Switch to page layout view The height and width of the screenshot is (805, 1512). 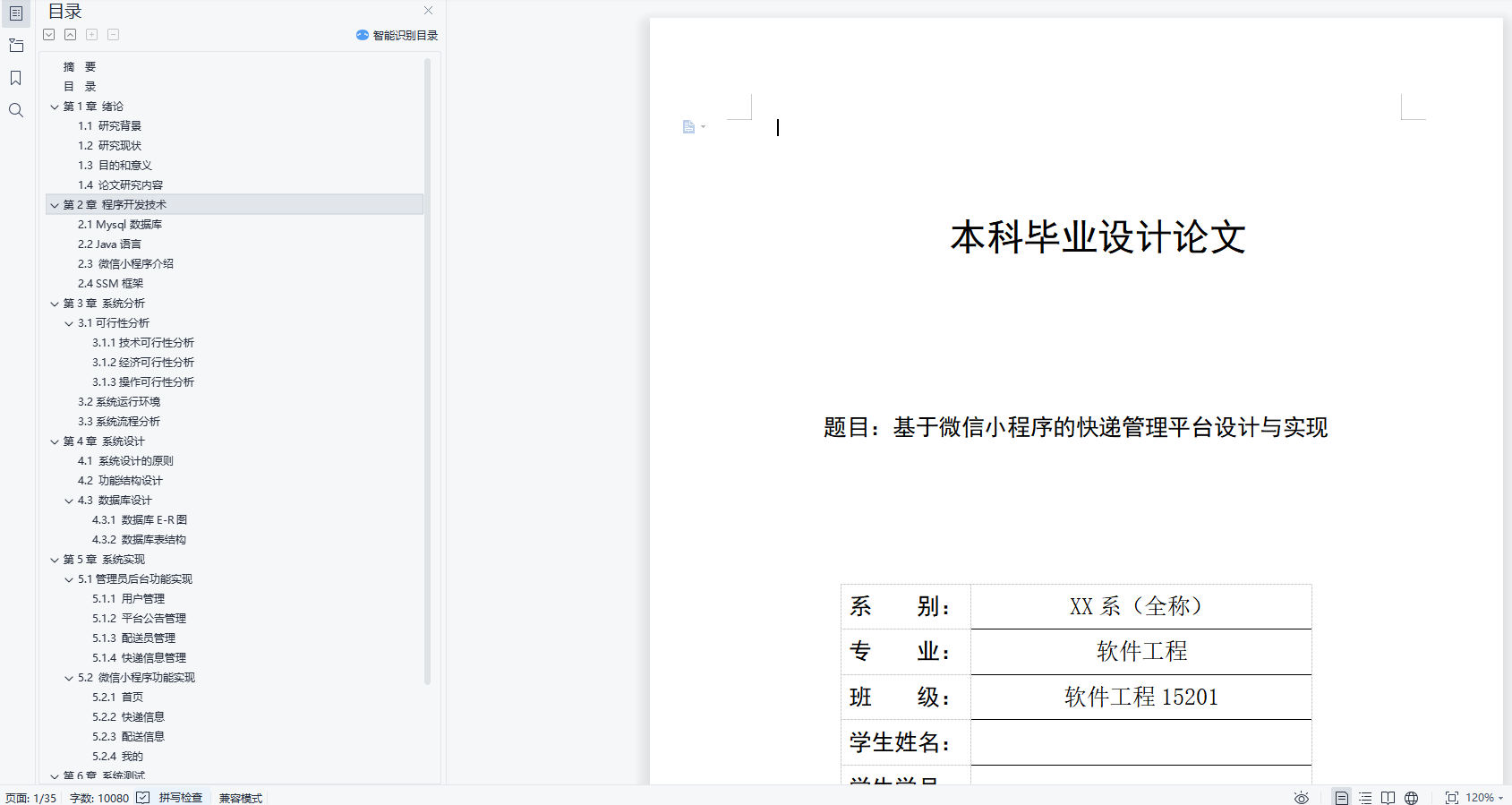pos(1341,798)
